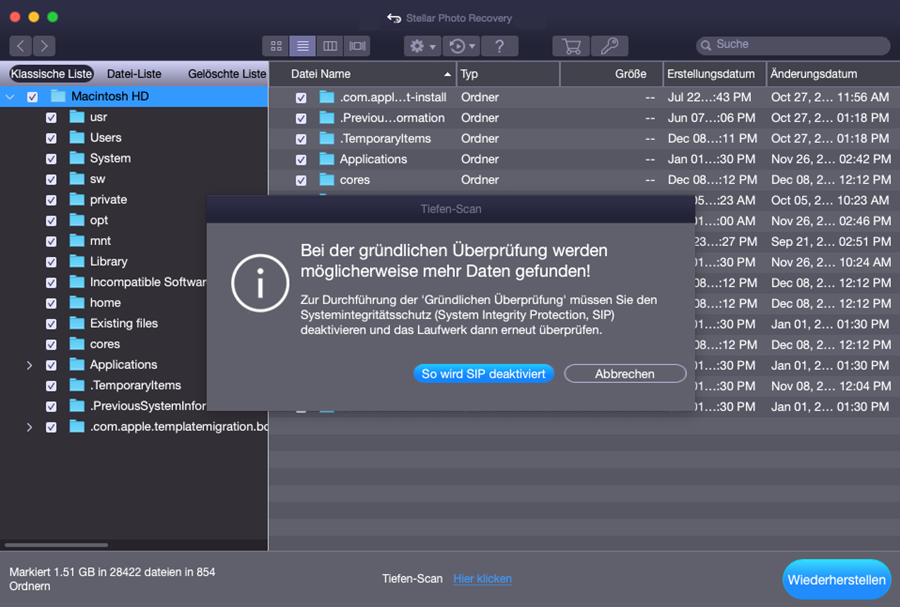The width and height of the screenshot is (900, 607).
Task: Collapse the Macintosh HD tree node
Action: pos(10,97)
